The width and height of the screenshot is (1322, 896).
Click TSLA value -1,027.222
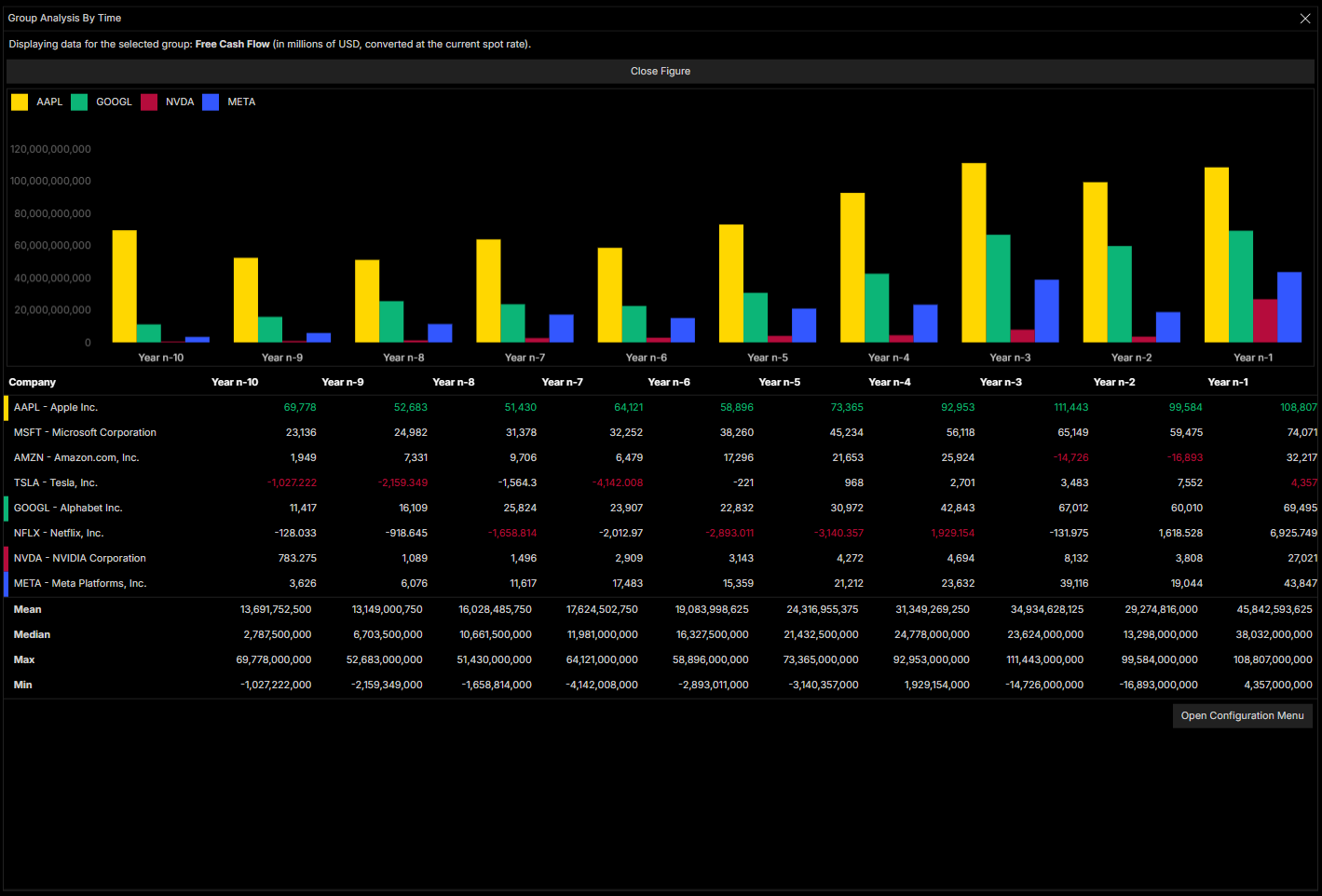point(292,482)
